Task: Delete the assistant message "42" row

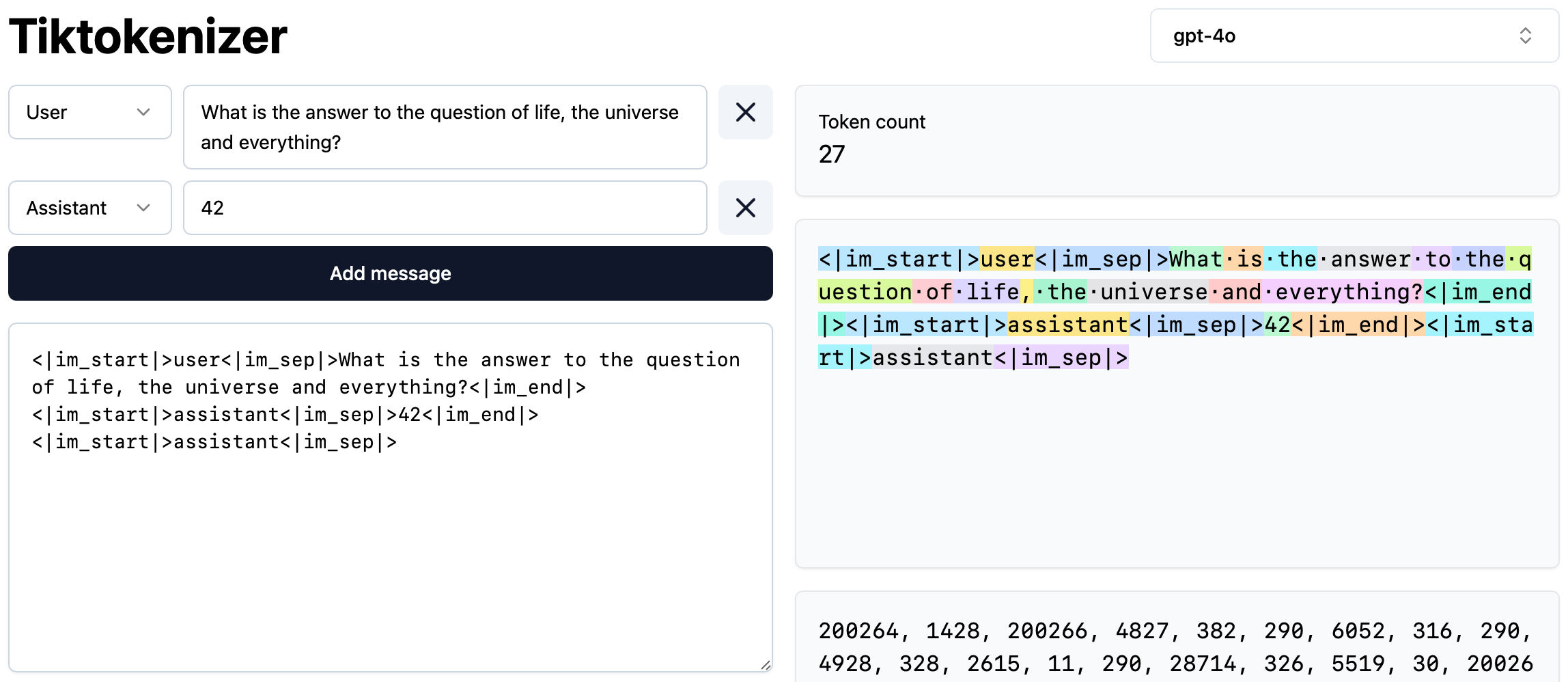Action: click(x=745, y=208)
